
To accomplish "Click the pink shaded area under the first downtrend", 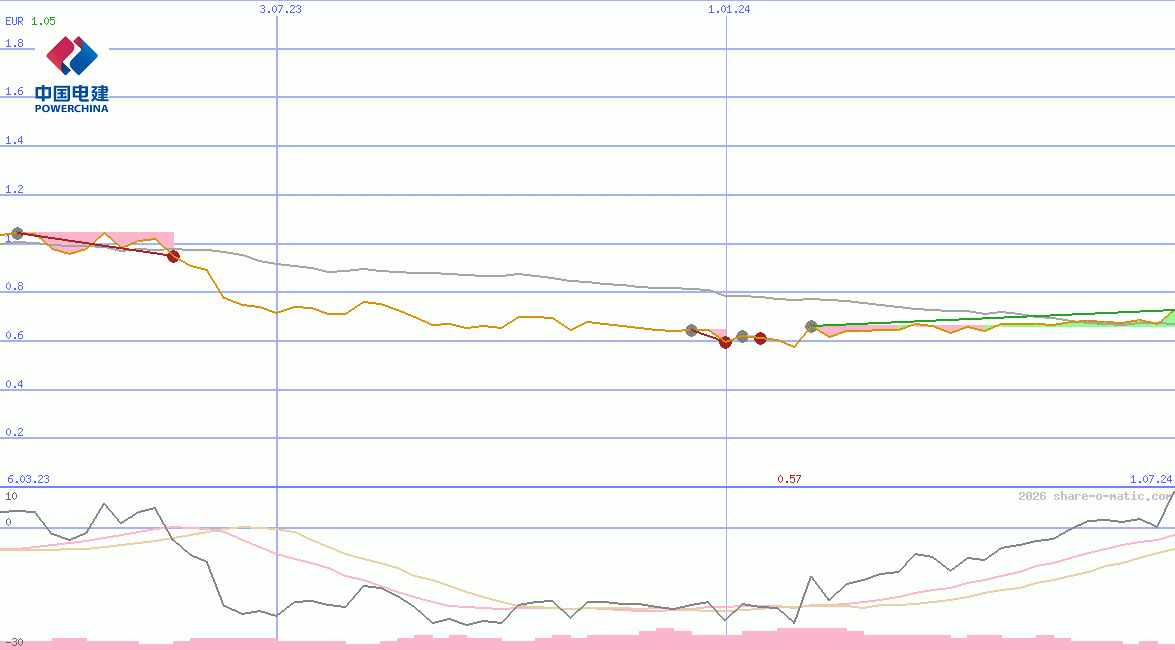I will [140, 240].
